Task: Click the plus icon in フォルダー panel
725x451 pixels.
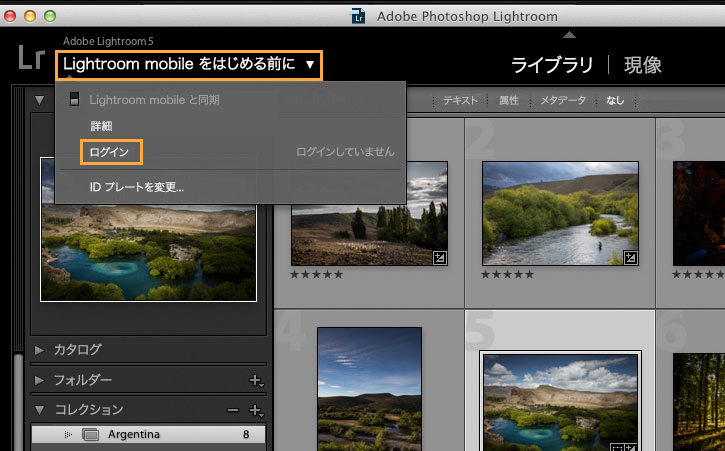Action: coord(256,381)
